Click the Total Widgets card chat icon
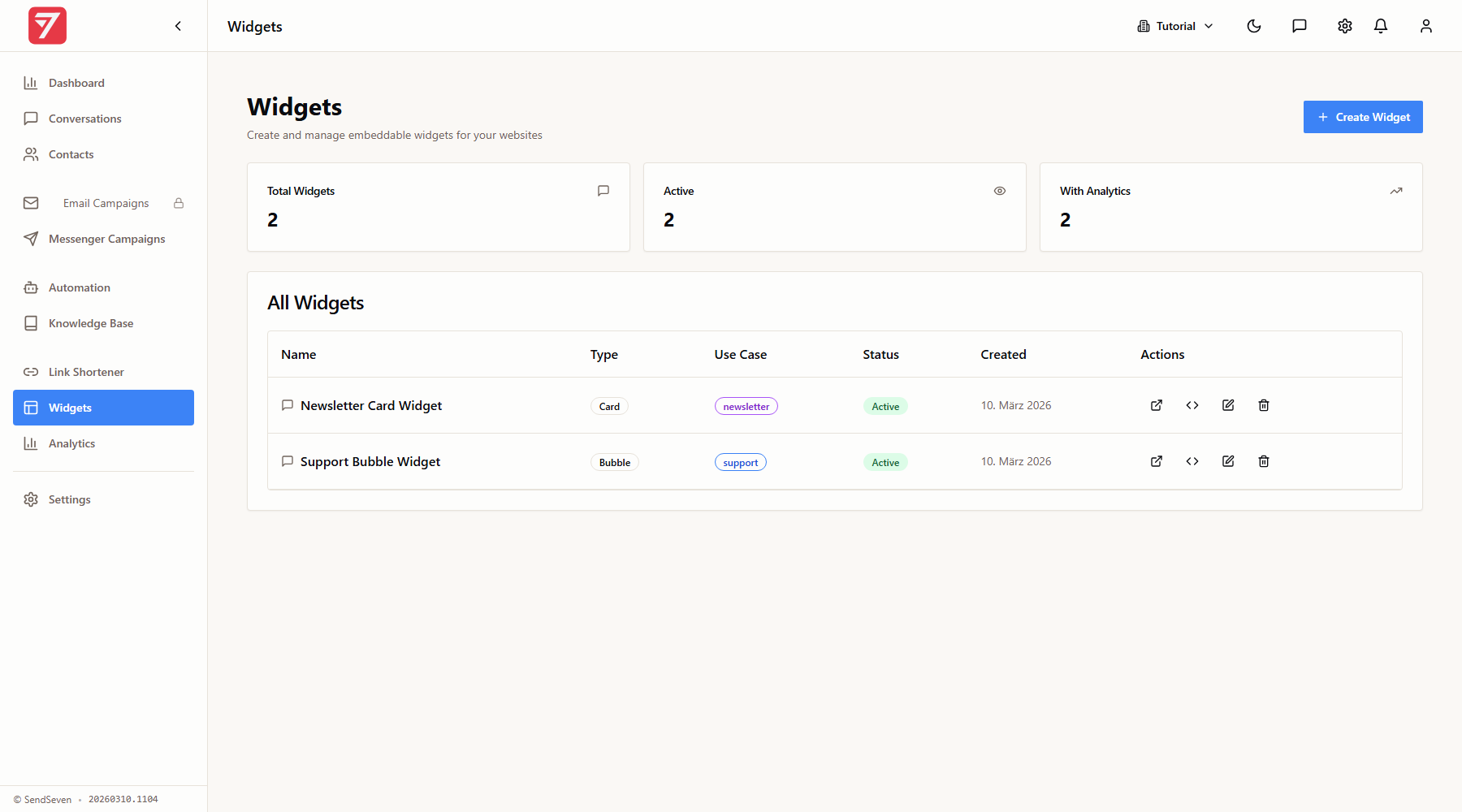Image resolution: width=1462 pixels, height=812 pixels. pyautogui.click(x=603, y=191)
